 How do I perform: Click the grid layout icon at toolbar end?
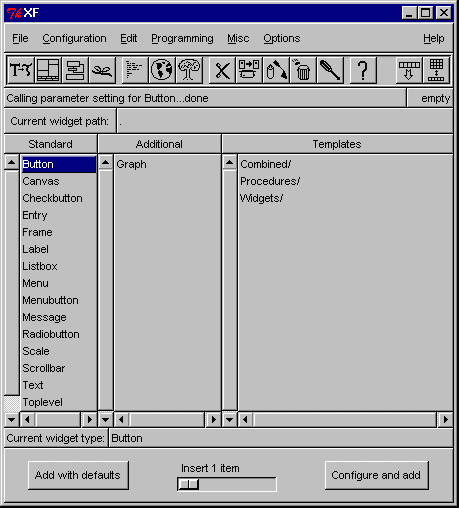pyautogui.click(x=436, y=70)
